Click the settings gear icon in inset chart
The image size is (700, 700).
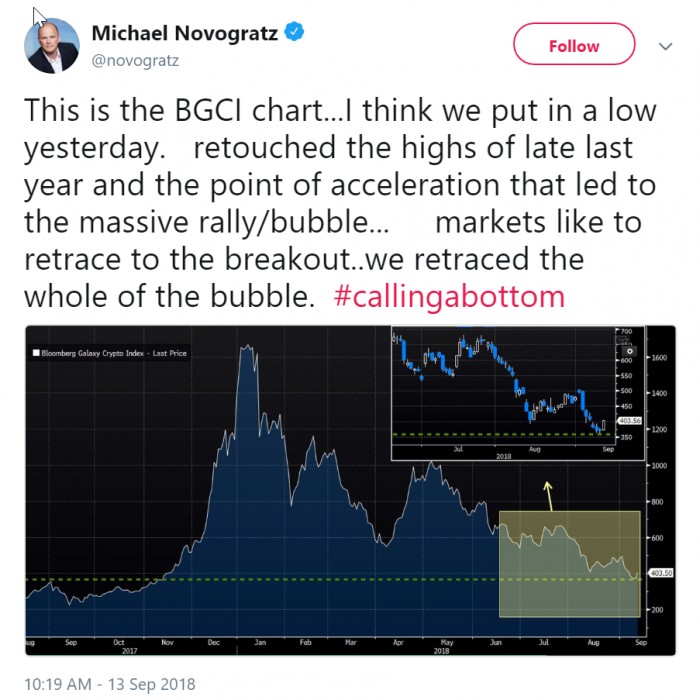(x=629, y=351)
